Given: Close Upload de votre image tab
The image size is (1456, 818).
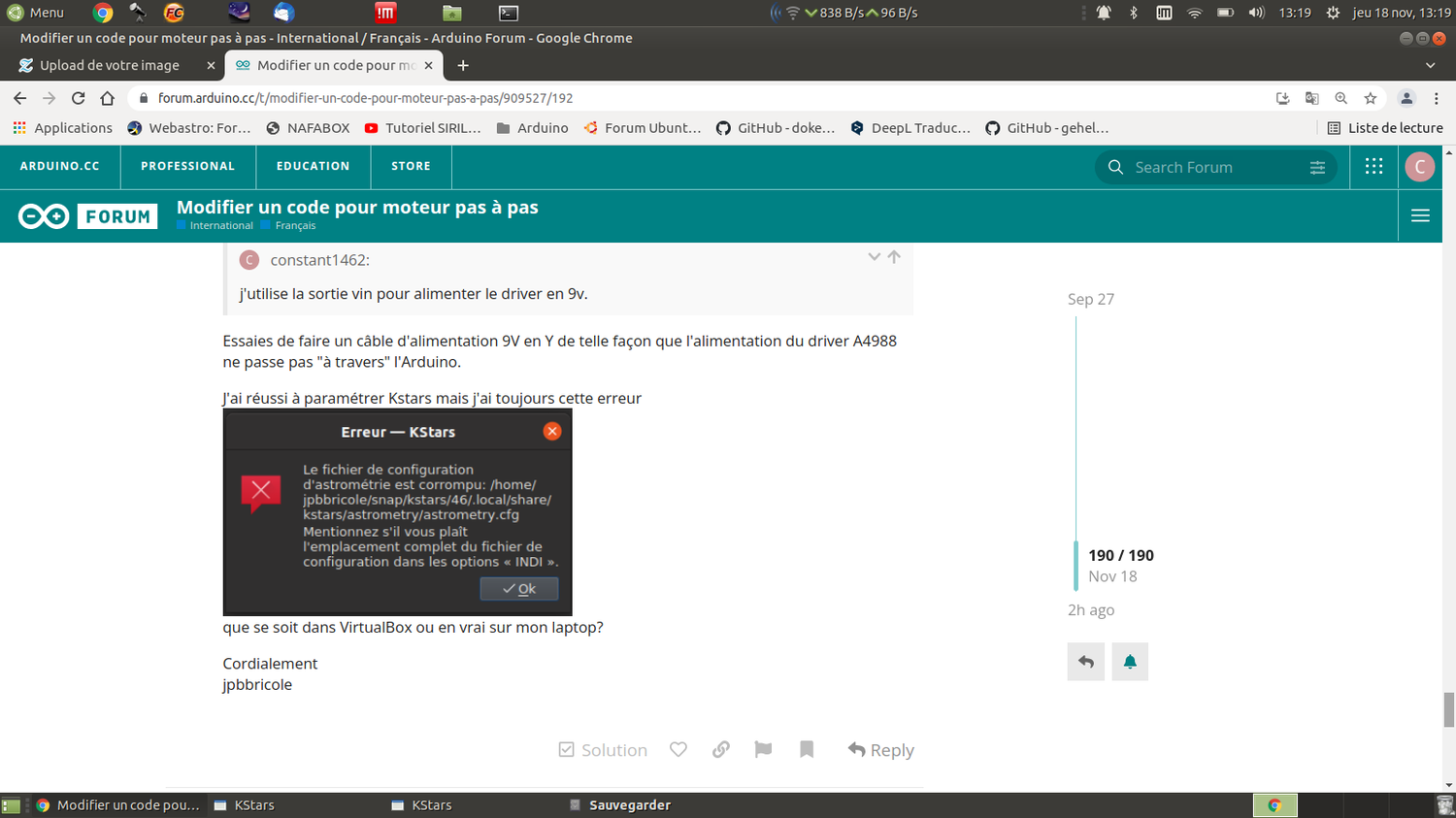Looking at the screenshot, I should point(211,65).
